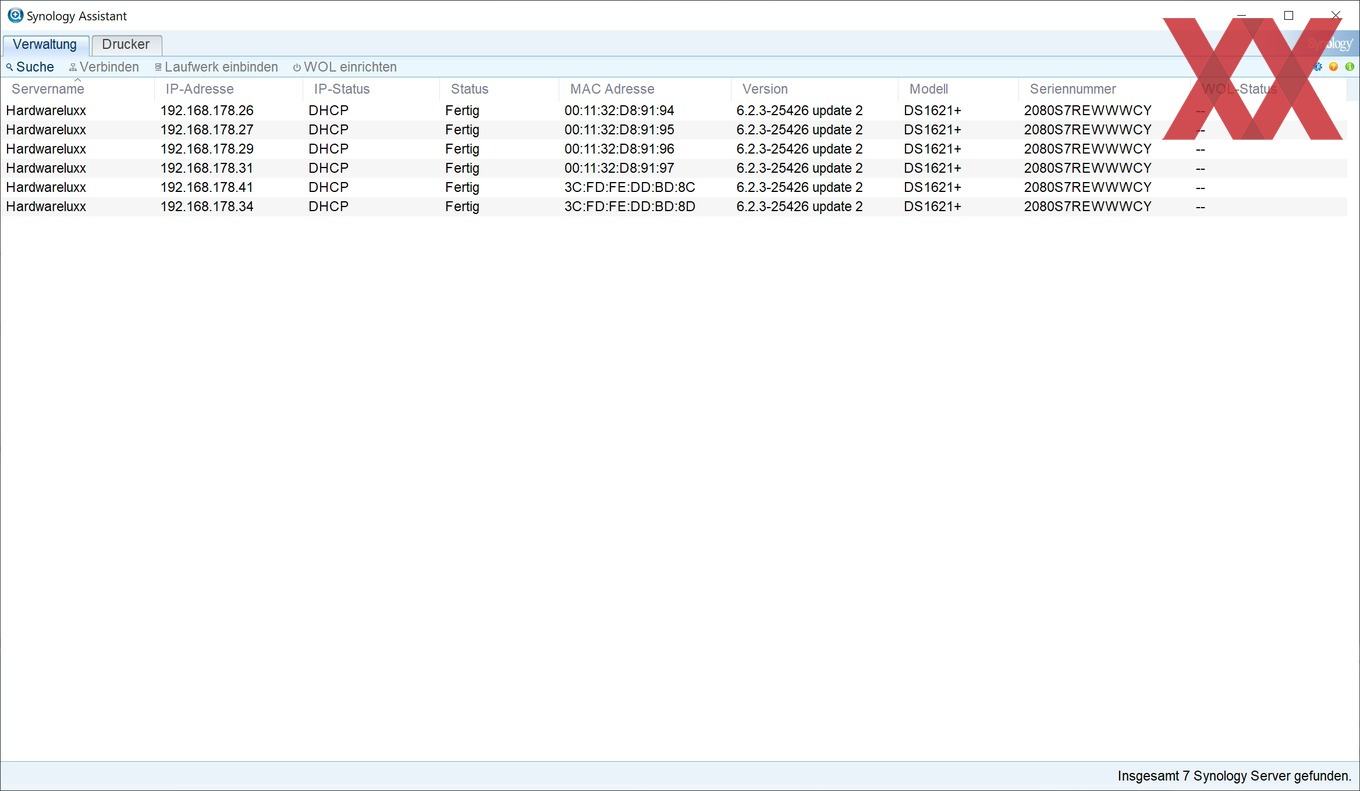Click Laufwerk einbinden in the toolbar
1360x791 pixels.
(216, 67)
